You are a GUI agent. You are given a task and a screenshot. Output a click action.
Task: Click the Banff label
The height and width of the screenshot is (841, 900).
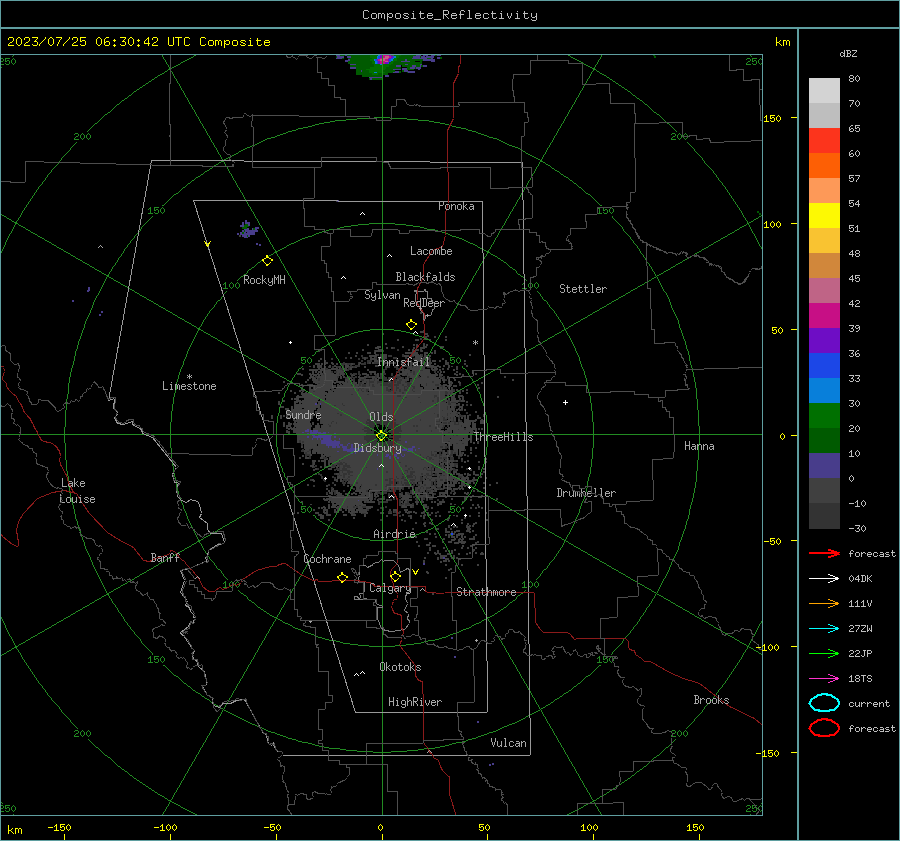(165, 557)
